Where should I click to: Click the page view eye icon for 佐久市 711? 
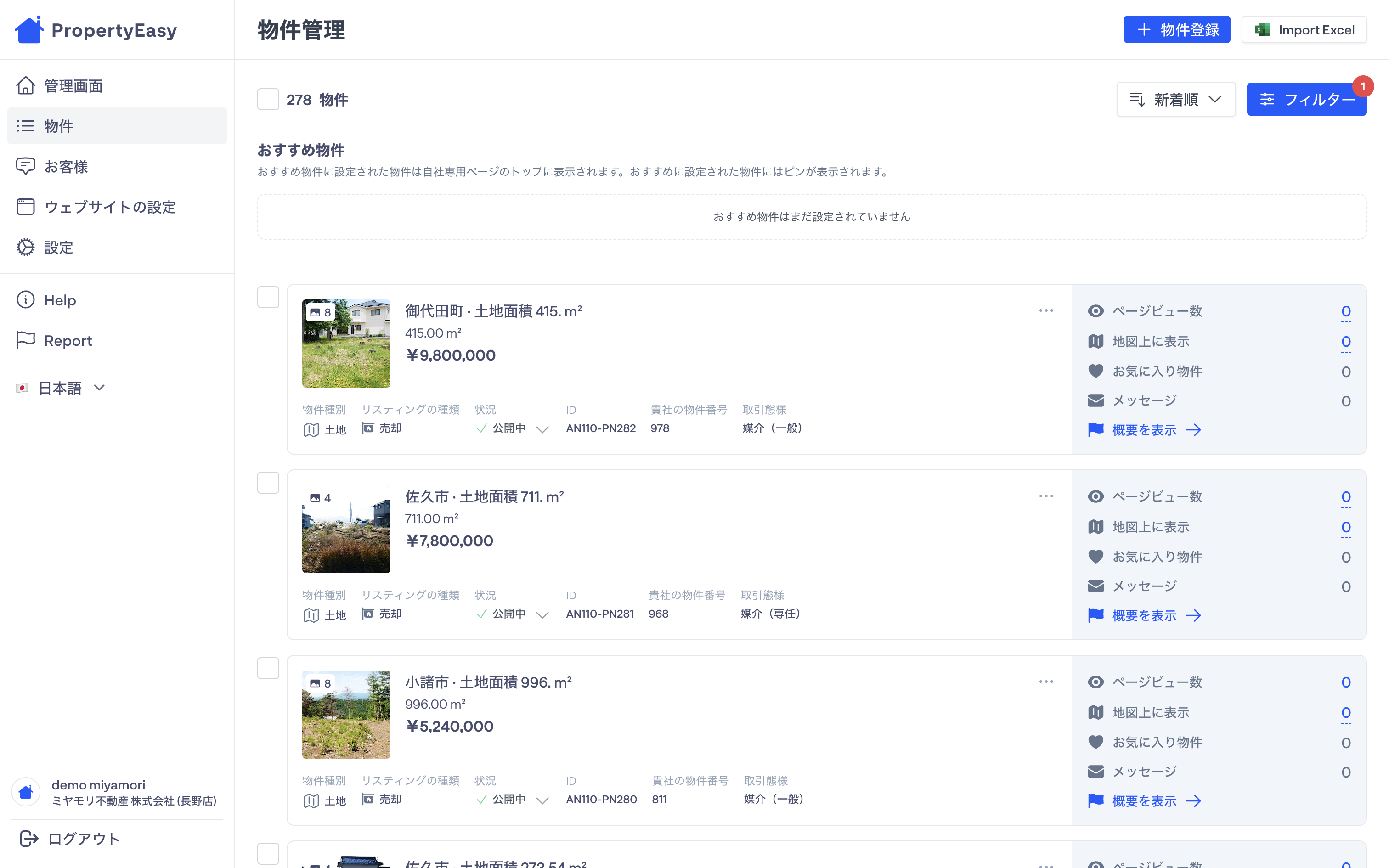coord(1095,496)
